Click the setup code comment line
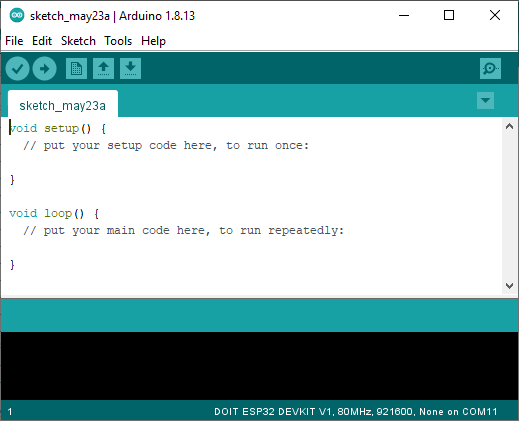The height and width of the screenshot is (421, 519). tap(166, 146)
